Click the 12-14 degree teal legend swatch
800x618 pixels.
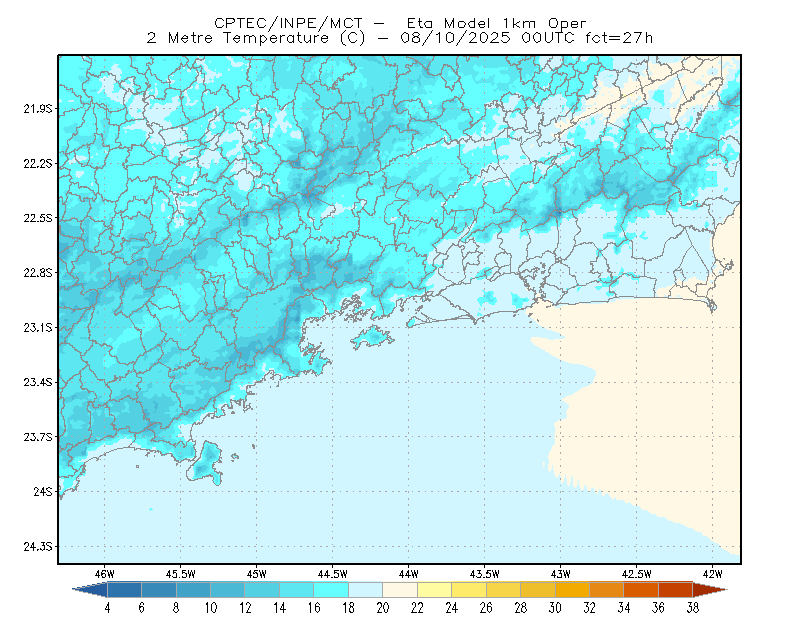click(x=262, y=590)
